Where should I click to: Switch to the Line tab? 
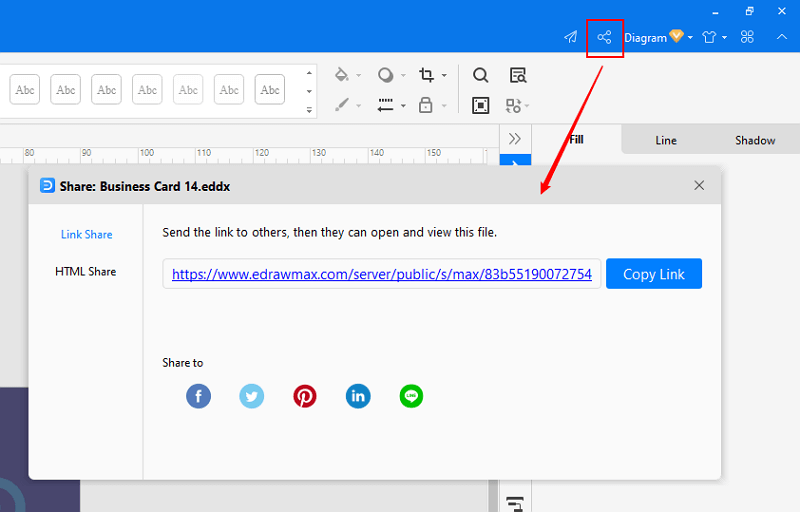point(666,140)
